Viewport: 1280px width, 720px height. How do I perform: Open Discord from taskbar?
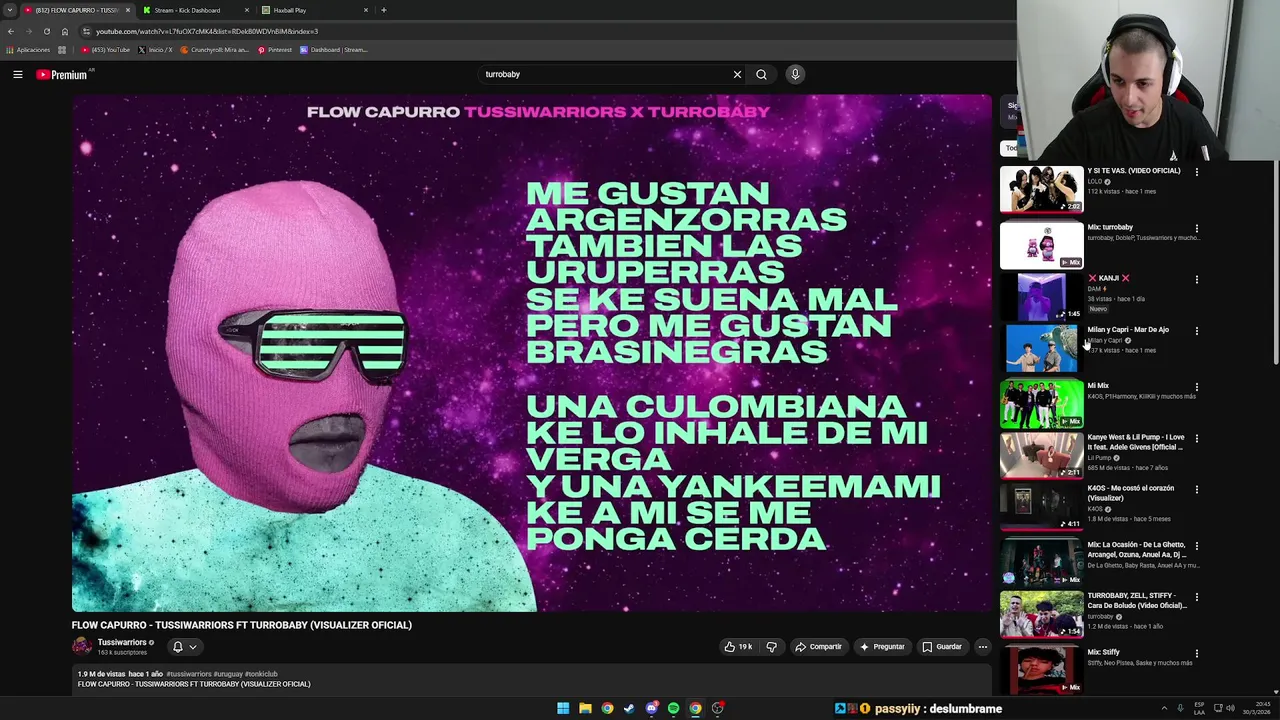pyautogui.click(x=651, y=708)
